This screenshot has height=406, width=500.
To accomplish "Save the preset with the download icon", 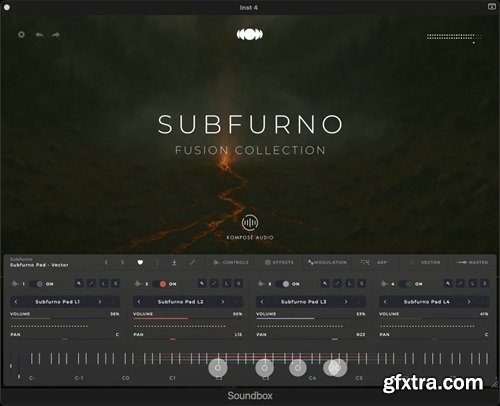I will pyautogui.click(x=174, y=263).
